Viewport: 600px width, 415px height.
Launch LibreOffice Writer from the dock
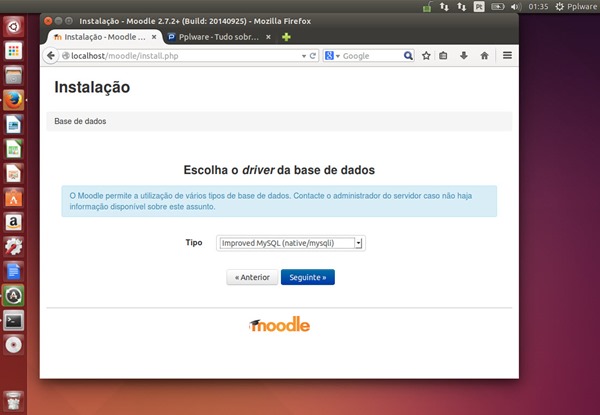coord(13,125)
